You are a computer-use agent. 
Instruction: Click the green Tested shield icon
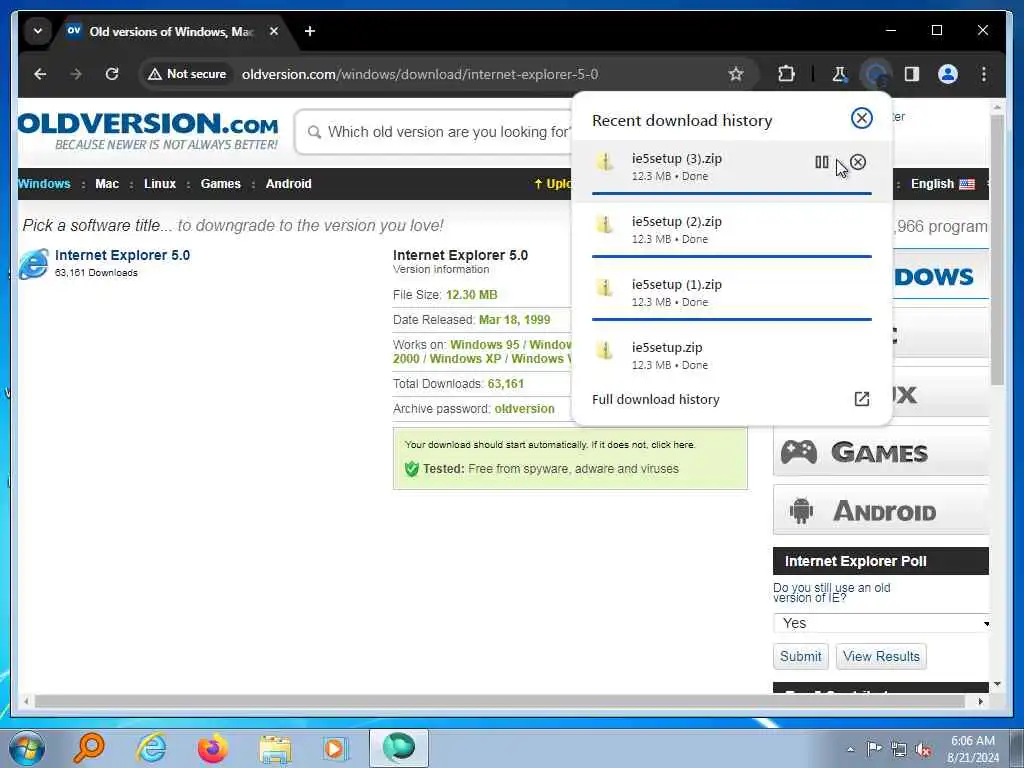[x=411, y=468]
